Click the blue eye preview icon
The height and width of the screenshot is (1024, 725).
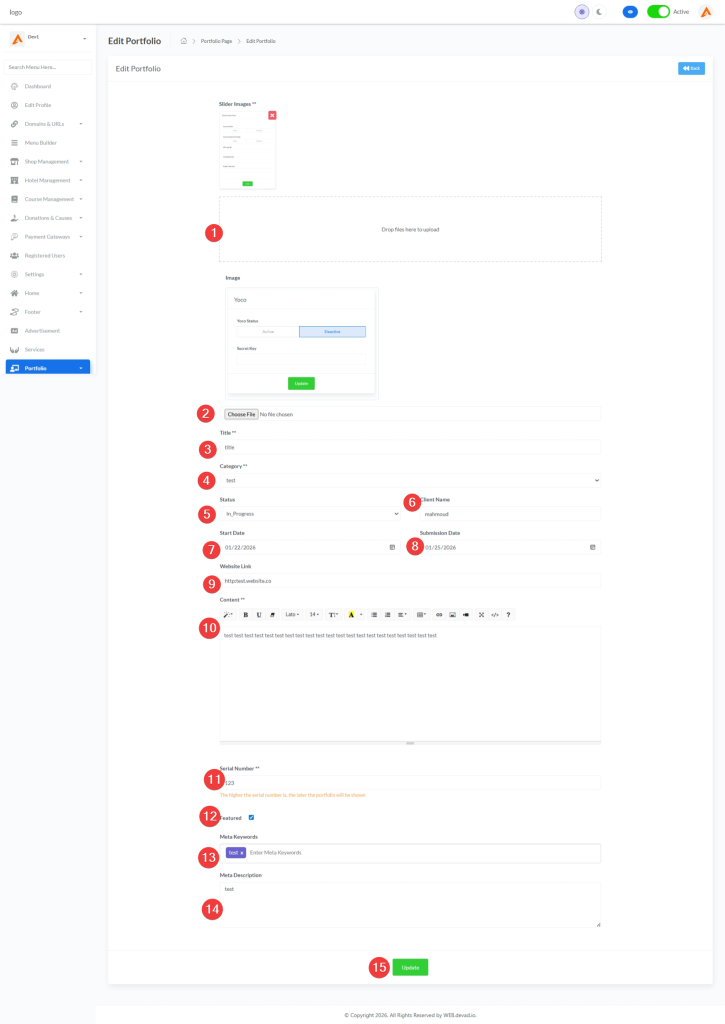click(630, 12)
